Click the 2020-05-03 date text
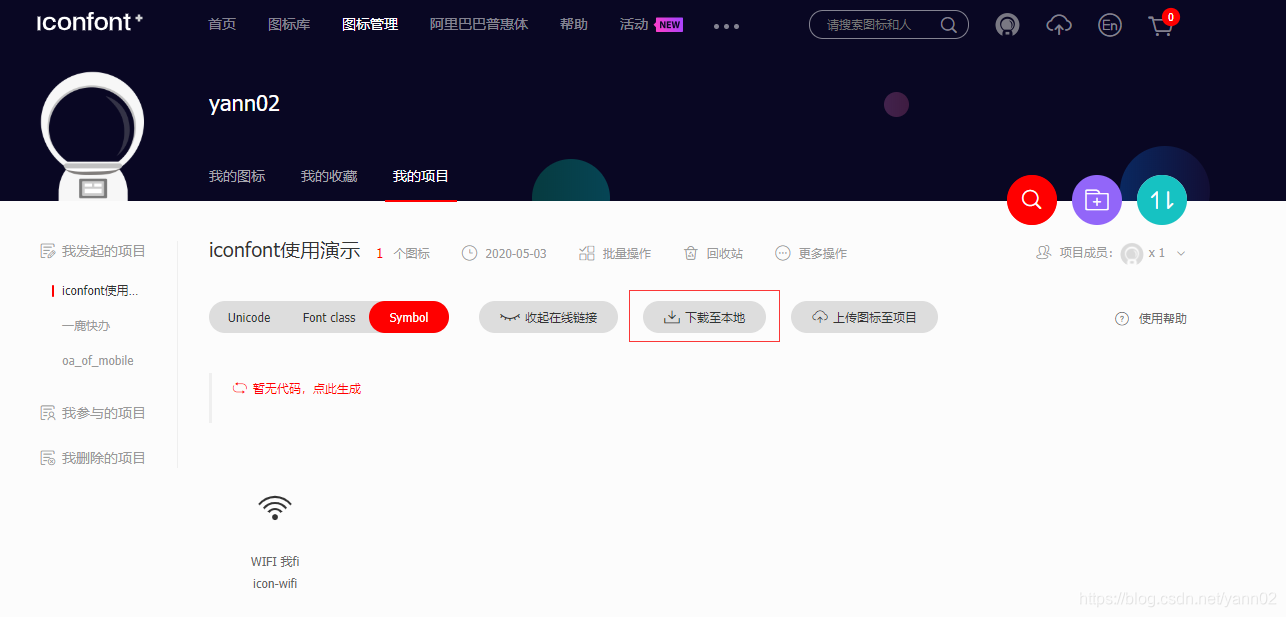 (x=516, y=253)
